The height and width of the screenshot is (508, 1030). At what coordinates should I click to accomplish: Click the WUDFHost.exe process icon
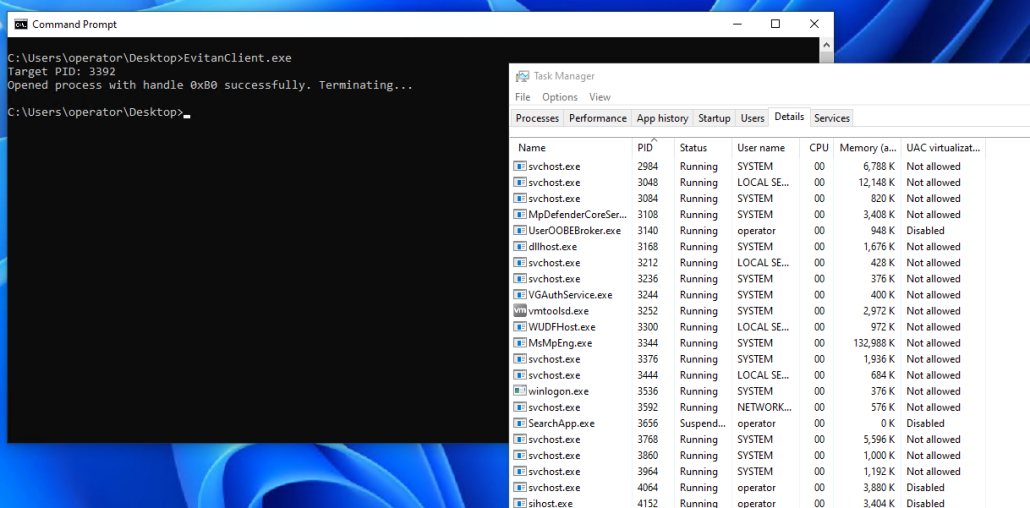pos(520,327)
